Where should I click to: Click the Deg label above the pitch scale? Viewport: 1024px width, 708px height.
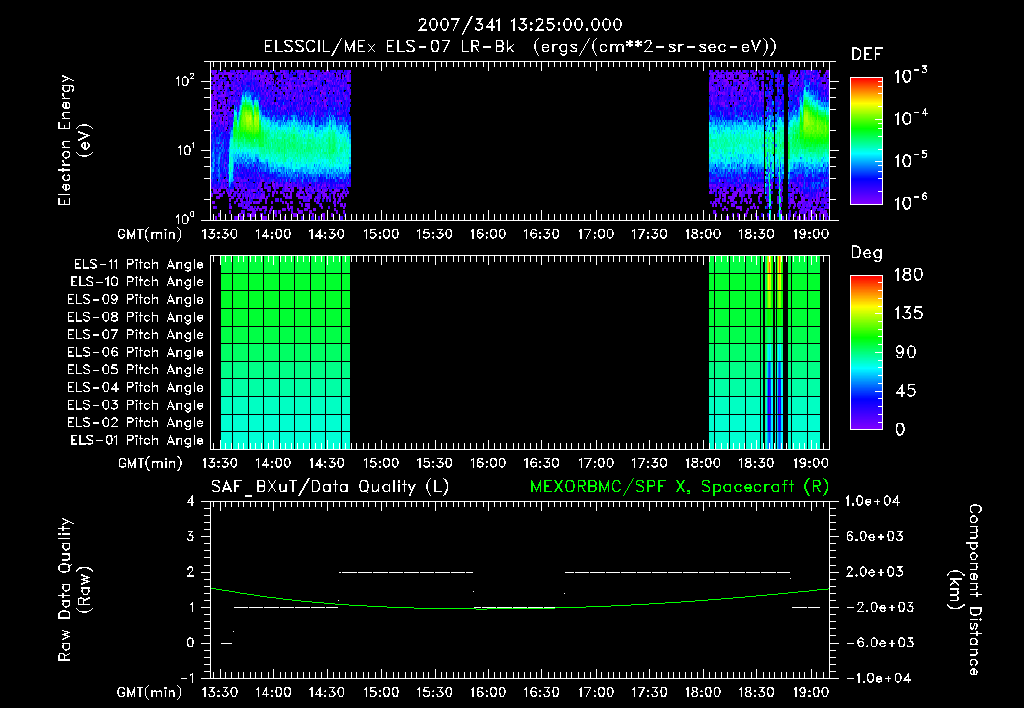point(867,253)
